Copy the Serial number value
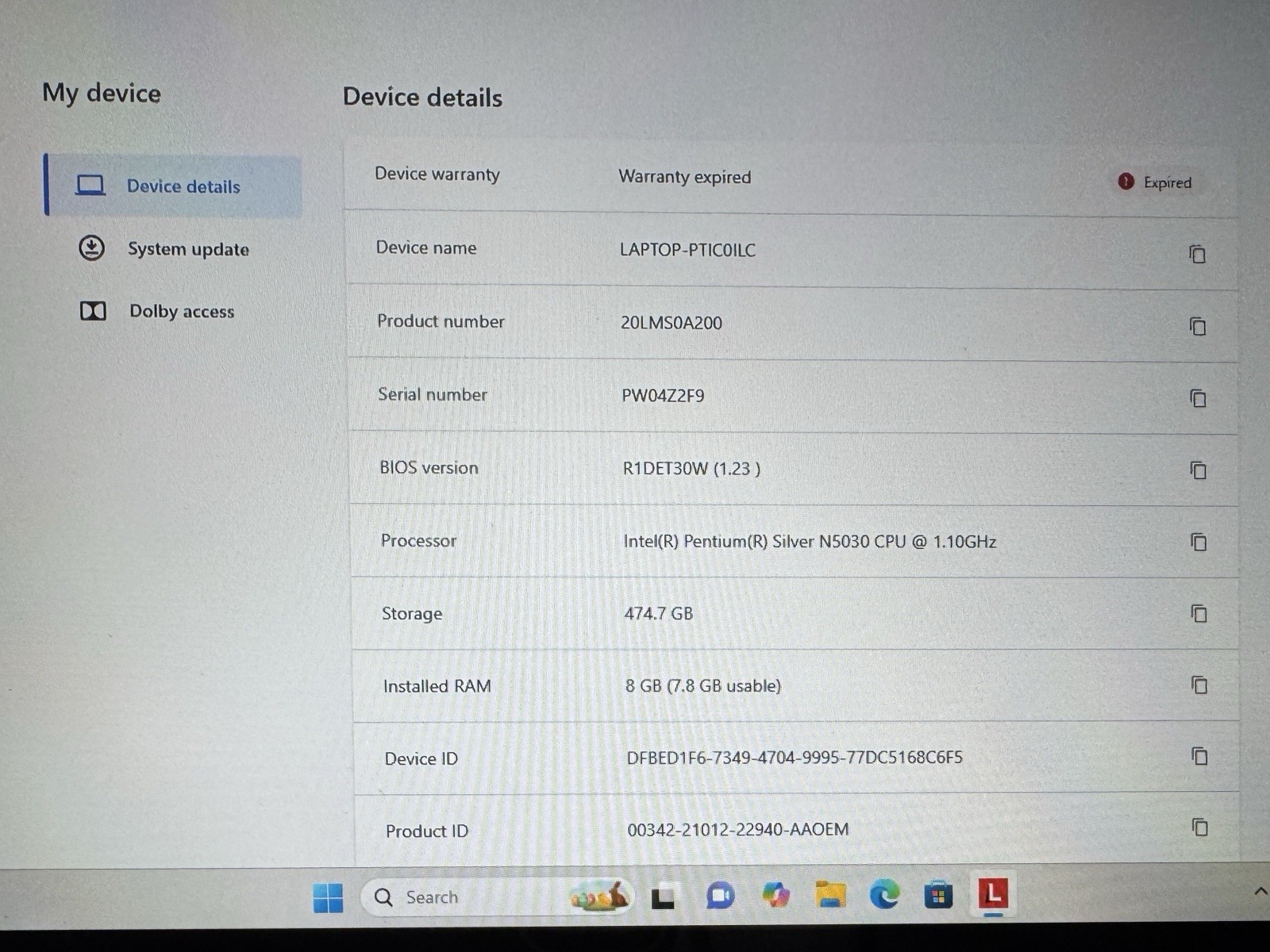The width and height of the screenshot is (1270, 952). pyautogui.click(x=1198, y=397)
